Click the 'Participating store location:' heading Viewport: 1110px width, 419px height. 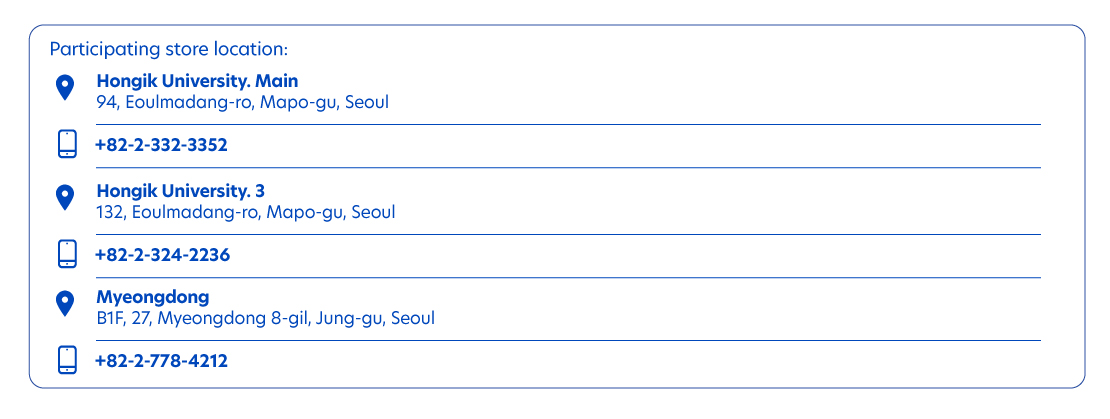(169, 50)
